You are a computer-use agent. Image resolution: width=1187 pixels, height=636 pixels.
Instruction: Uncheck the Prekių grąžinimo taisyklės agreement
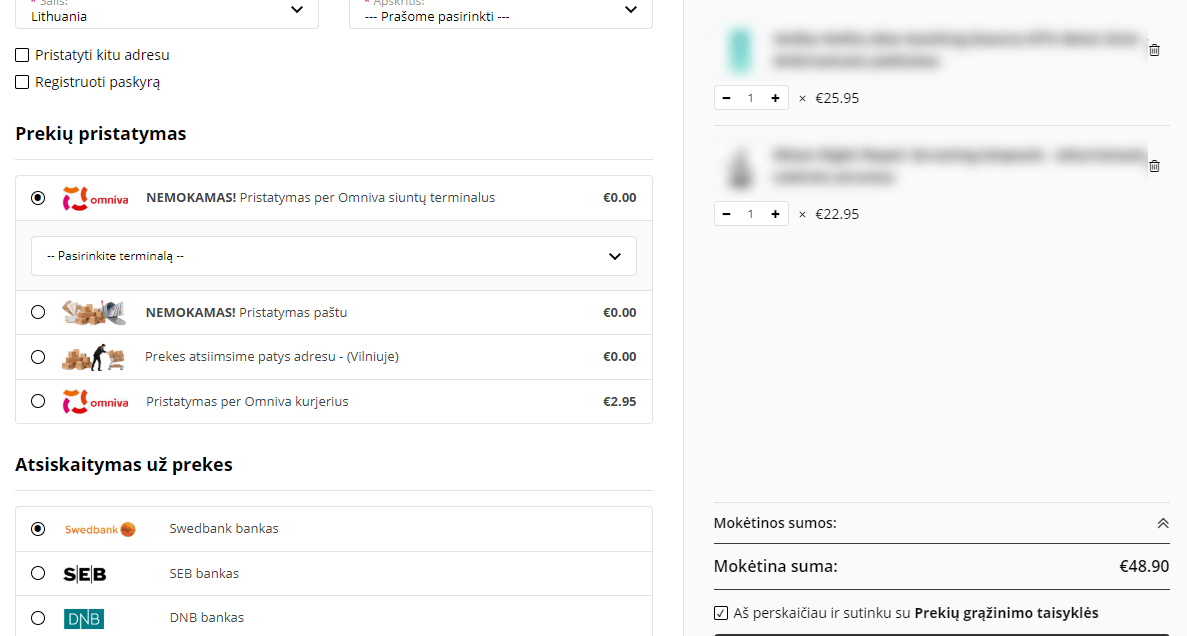721,613
